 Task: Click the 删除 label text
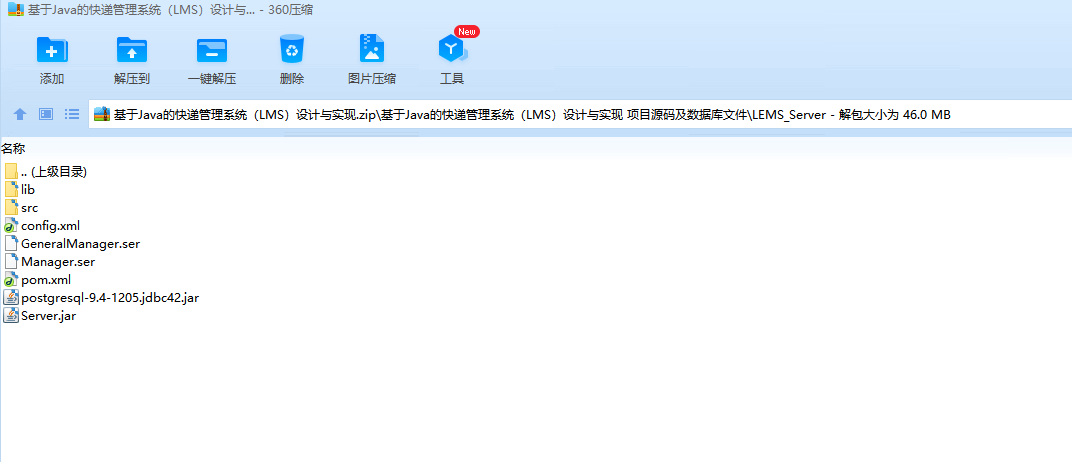click(x=292, y=79)
